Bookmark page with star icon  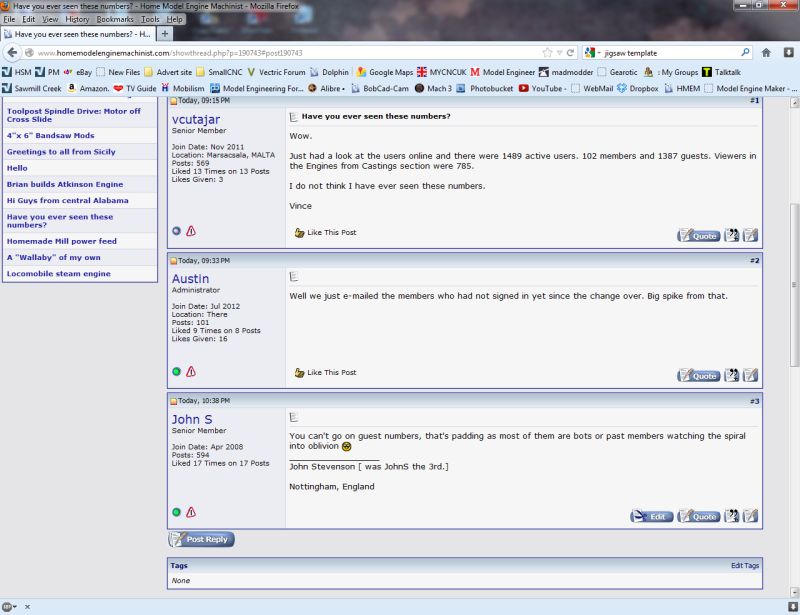[x=547, y=53]
